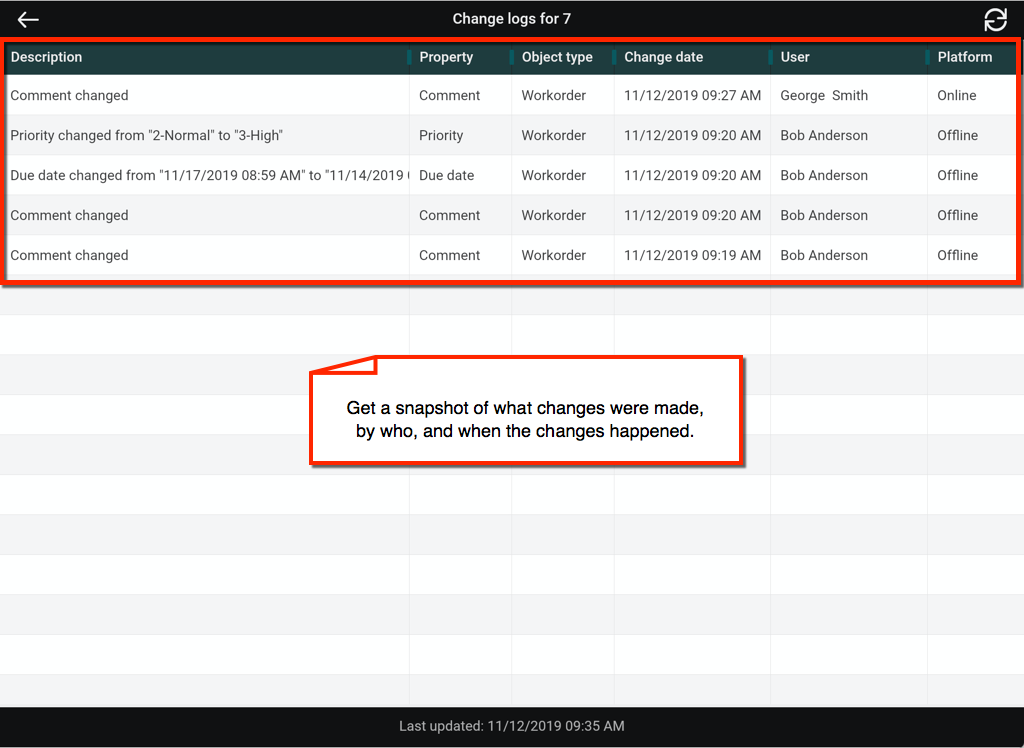
Task: Click the Platform column header
Action: coord(964,57)
